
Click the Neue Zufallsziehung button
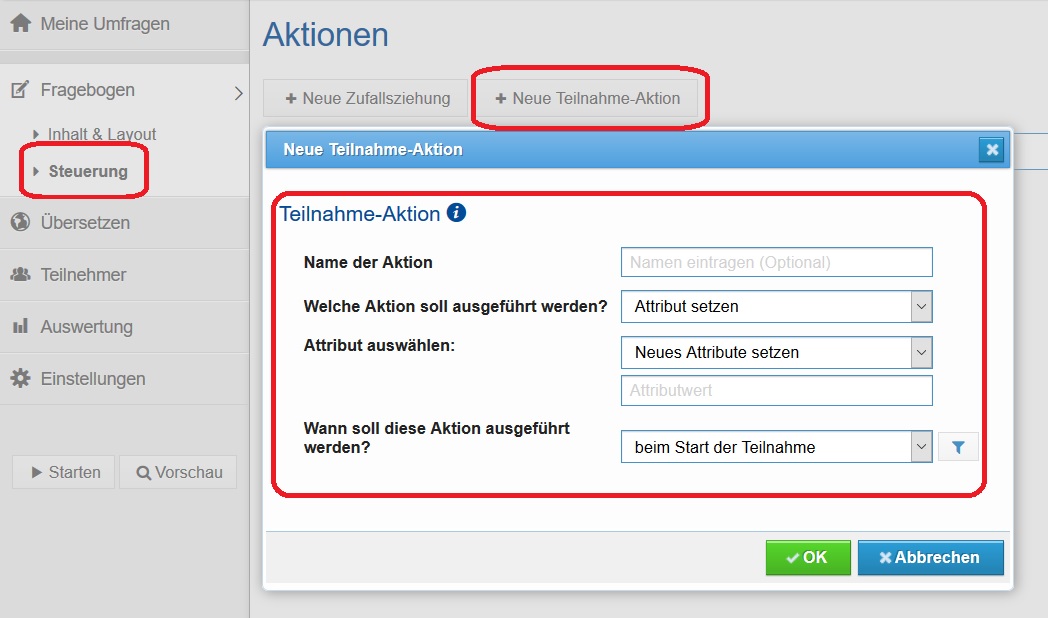point(366,98)
